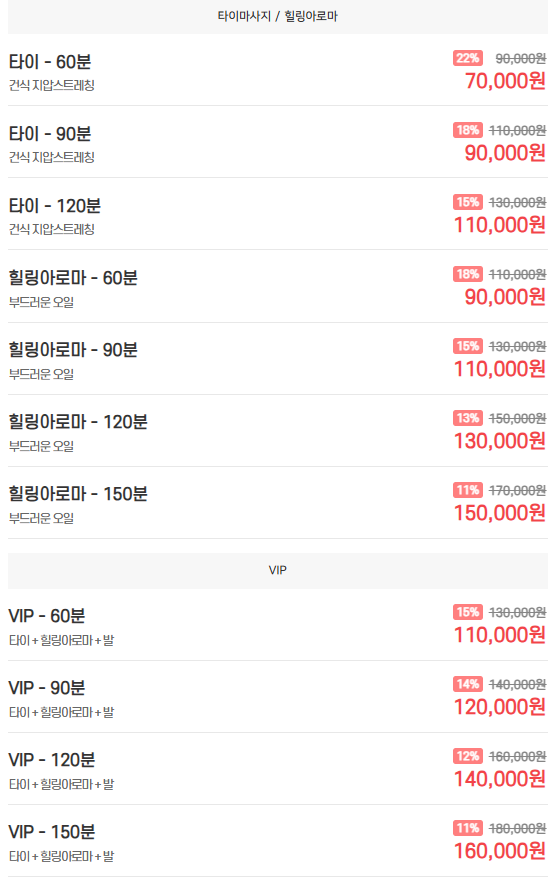Select the 타이마사지 / 힐링아로마 section header
This screenshot has height=877, width=556.
point(277,16)
